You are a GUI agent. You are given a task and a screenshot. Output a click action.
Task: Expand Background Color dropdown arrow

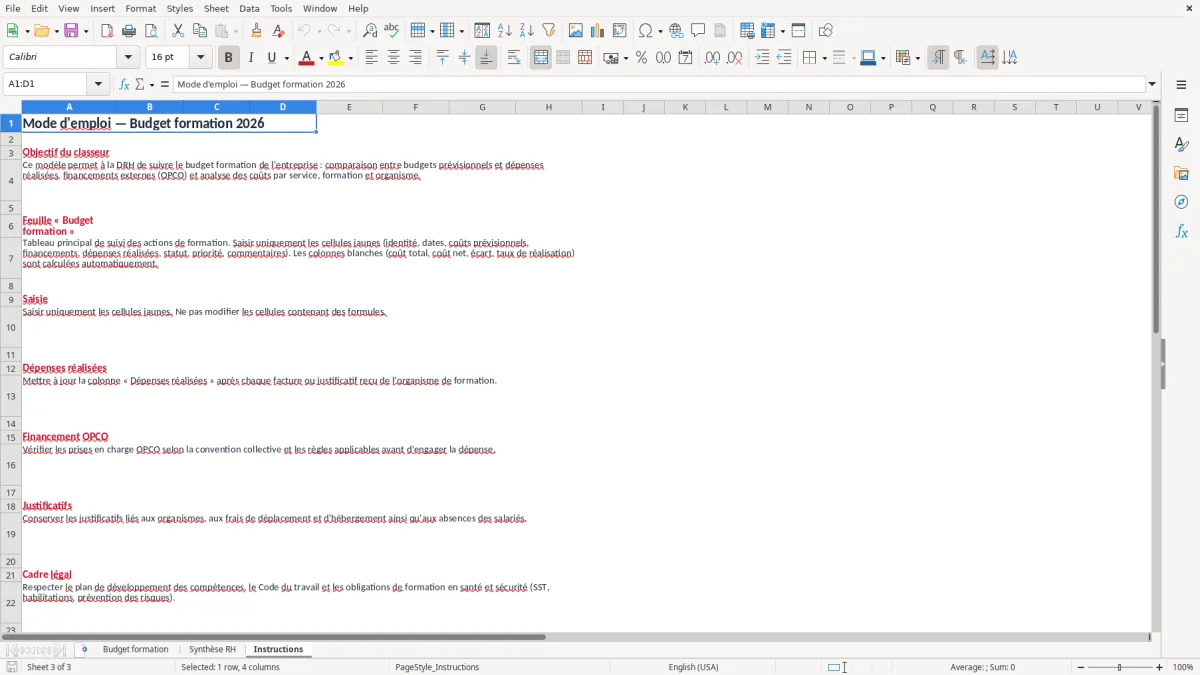click(x=350, y=58)
